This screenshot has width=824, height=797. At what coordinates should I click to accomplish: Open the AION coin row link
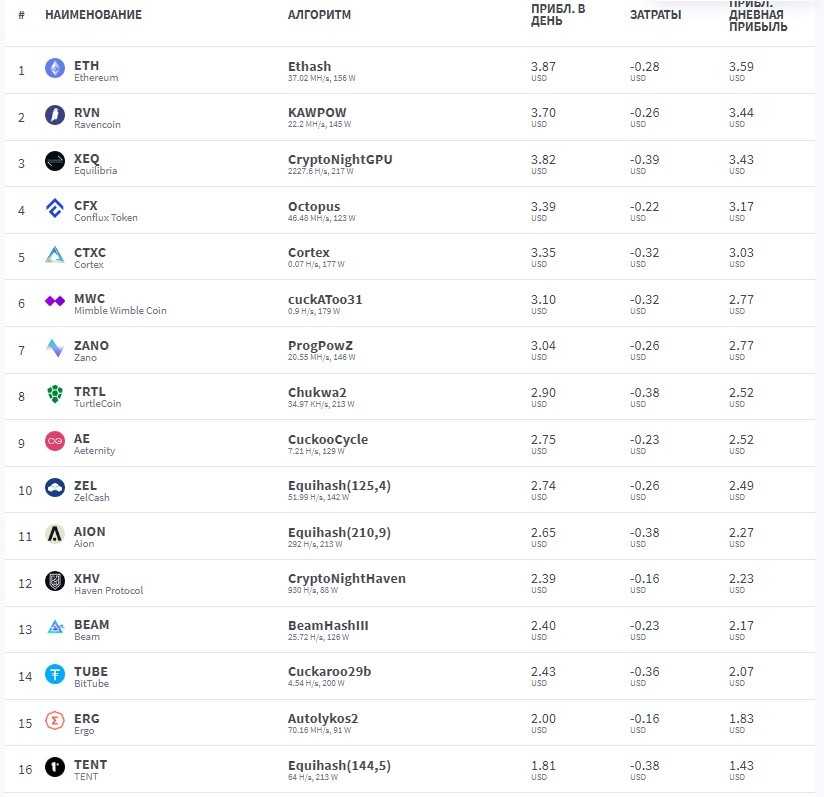[x=89, y=532]
